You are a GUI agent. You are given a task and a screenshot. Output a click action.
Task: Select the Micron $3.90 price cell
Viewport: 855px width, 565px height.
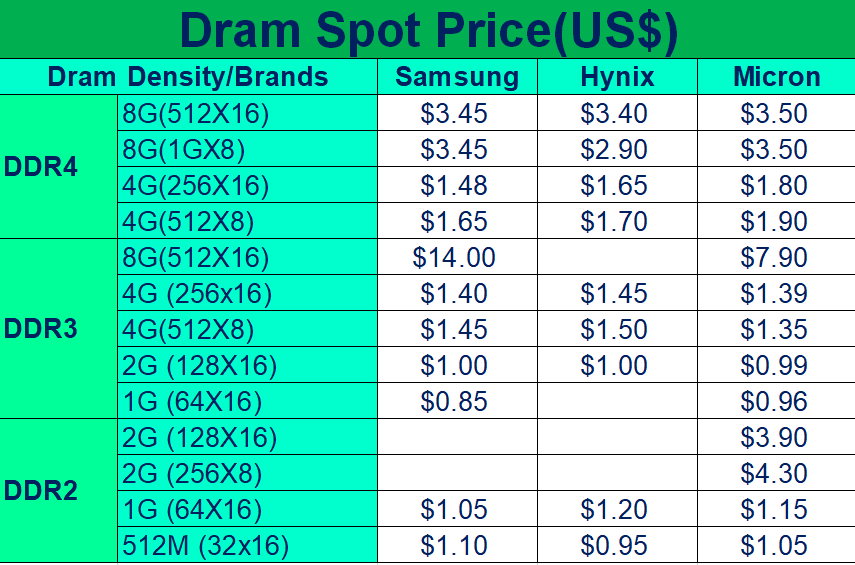coord(776,437)
